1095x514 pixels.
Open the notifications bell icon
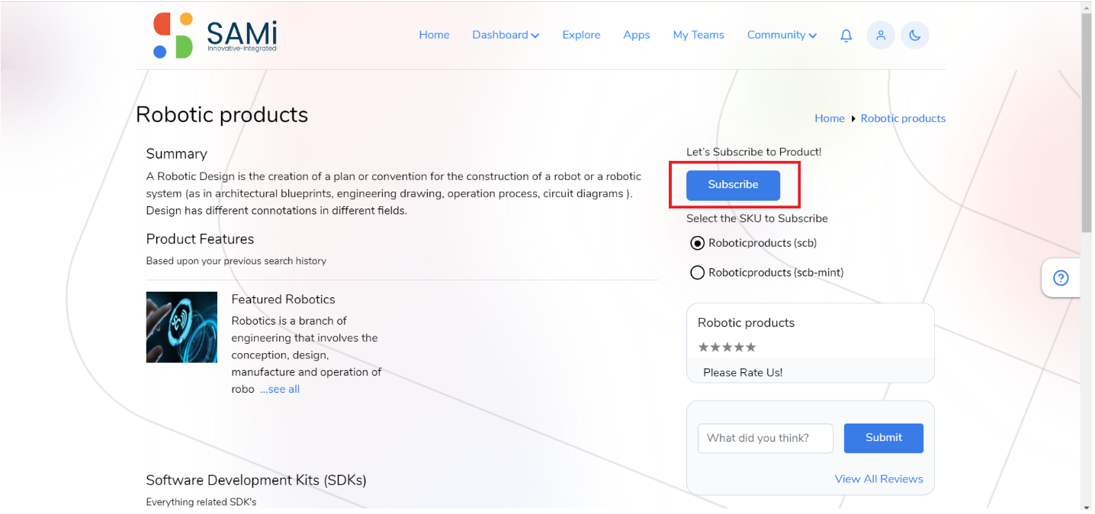click(846, 36)
